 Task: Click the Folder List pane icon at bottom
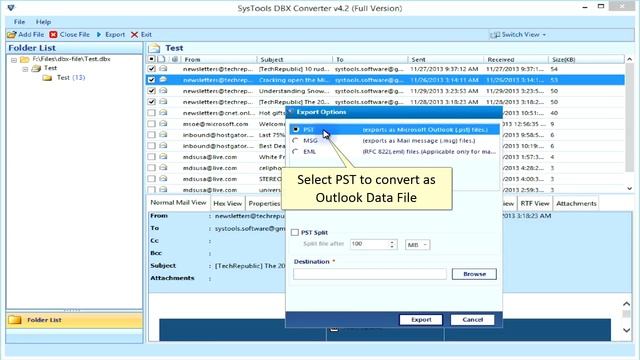click(x=15, y=320)
